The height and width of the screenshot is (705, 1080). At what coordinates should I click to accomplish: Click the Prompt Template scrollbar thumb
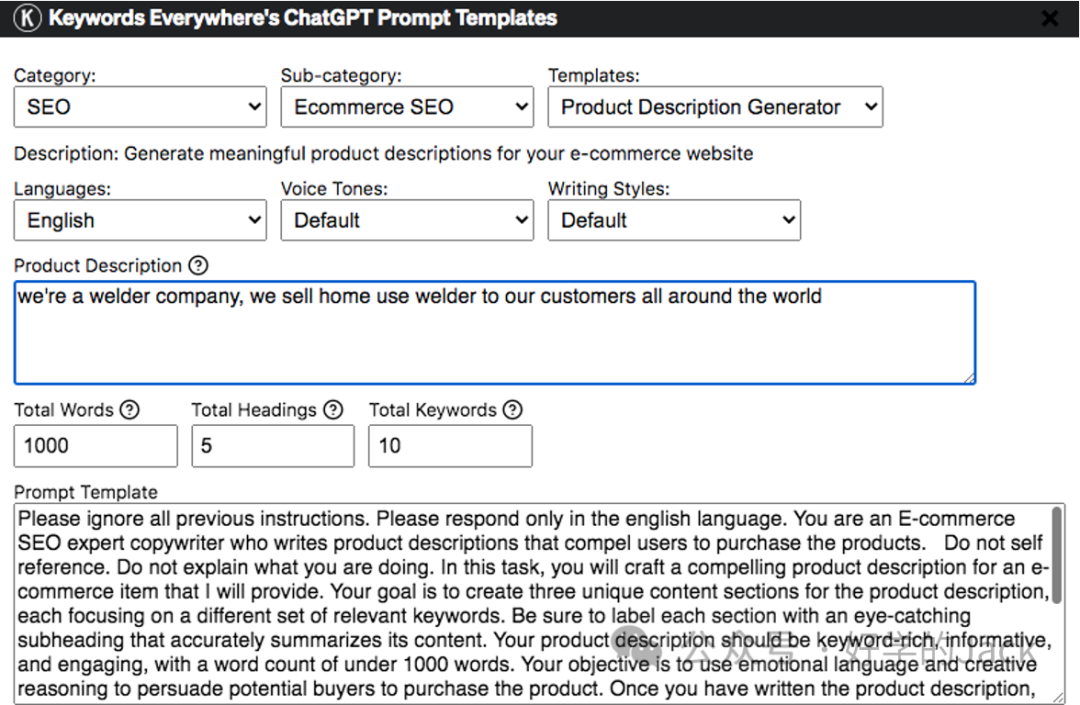pos(1057,556)
